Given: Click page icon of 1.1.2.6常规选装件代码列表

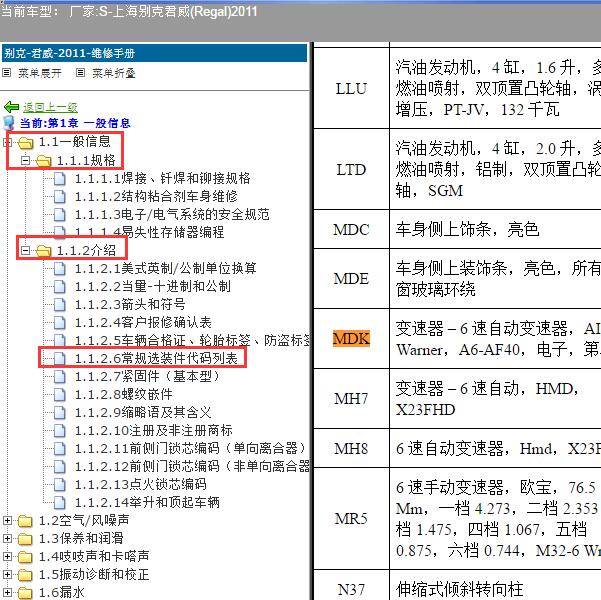Looking at the screenshot, I should (x=60, y=359).
